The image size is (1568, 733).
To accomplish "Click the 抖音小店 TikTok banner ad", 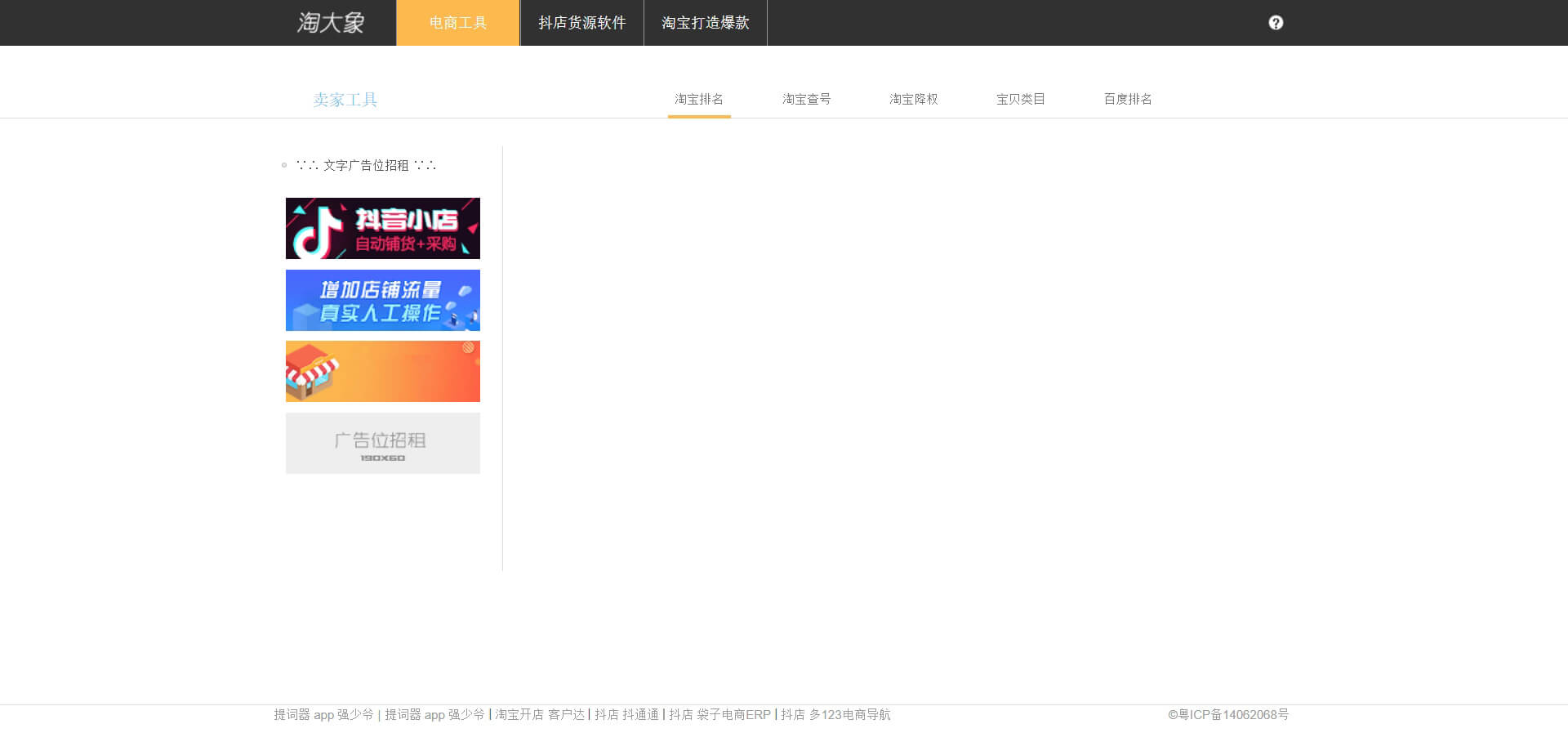I will [x=382, y=228].
